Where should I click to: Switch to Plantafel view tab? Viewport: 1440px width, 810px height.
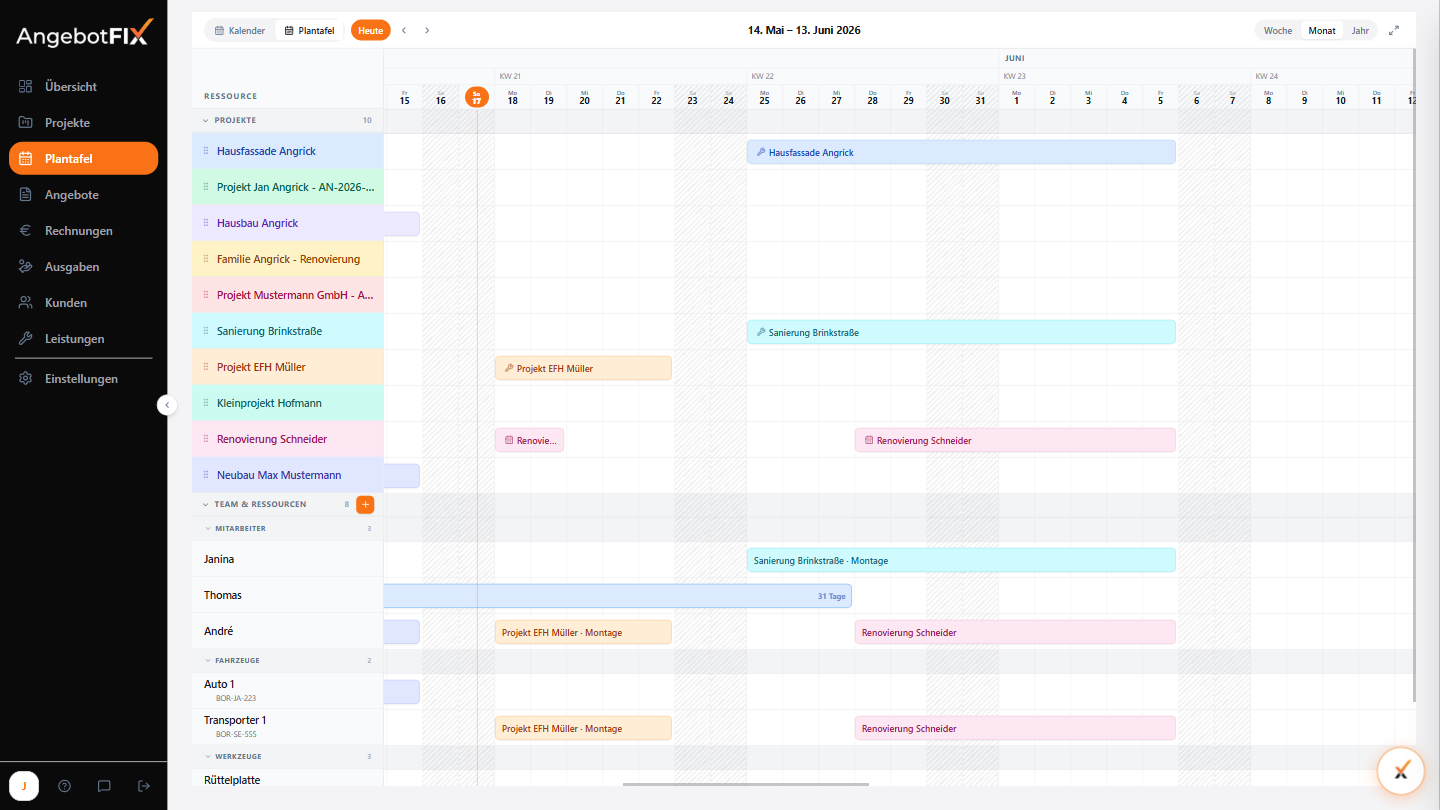[309, 31]
